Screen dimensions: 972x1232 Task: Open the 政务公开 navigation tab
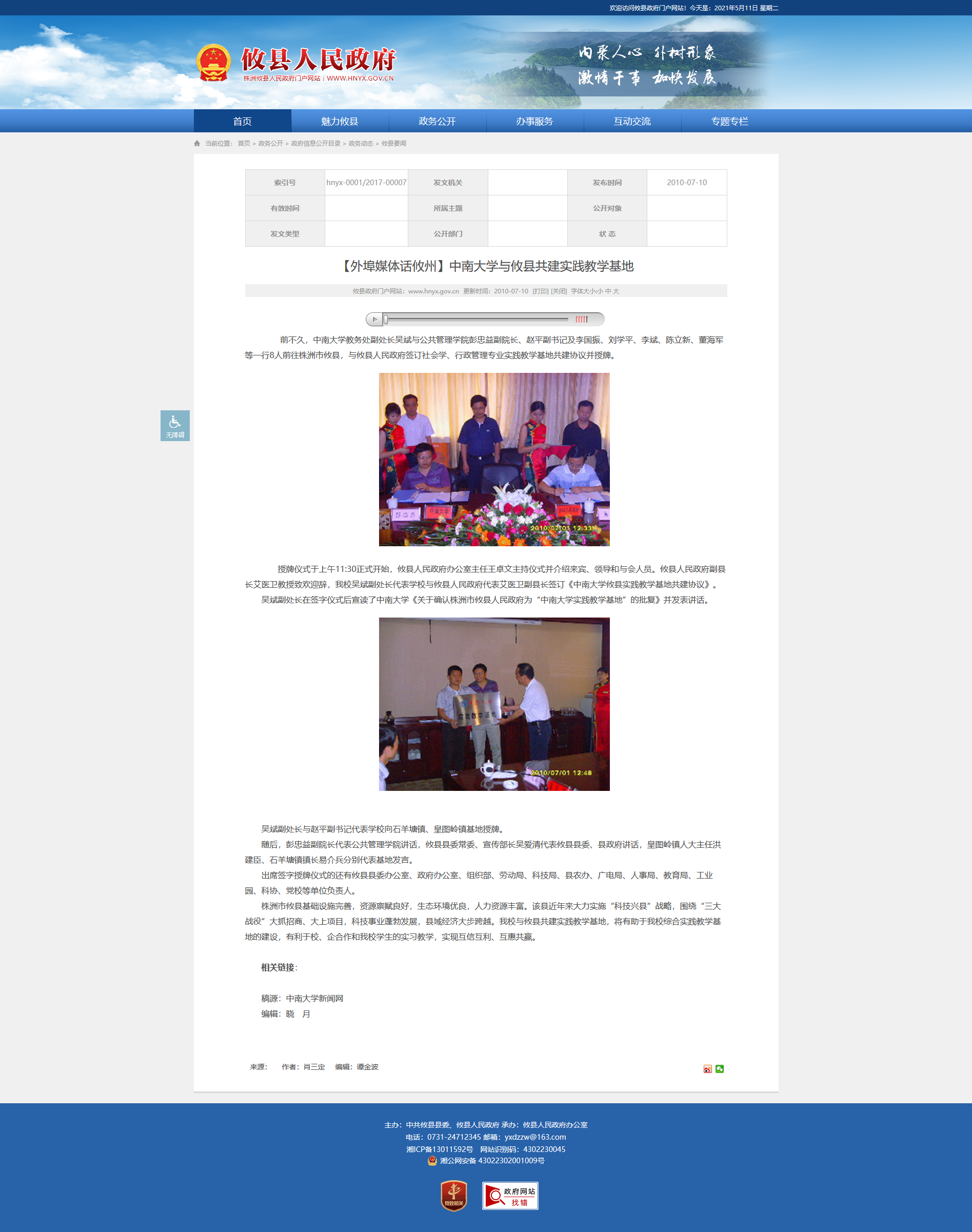point(437,121)
